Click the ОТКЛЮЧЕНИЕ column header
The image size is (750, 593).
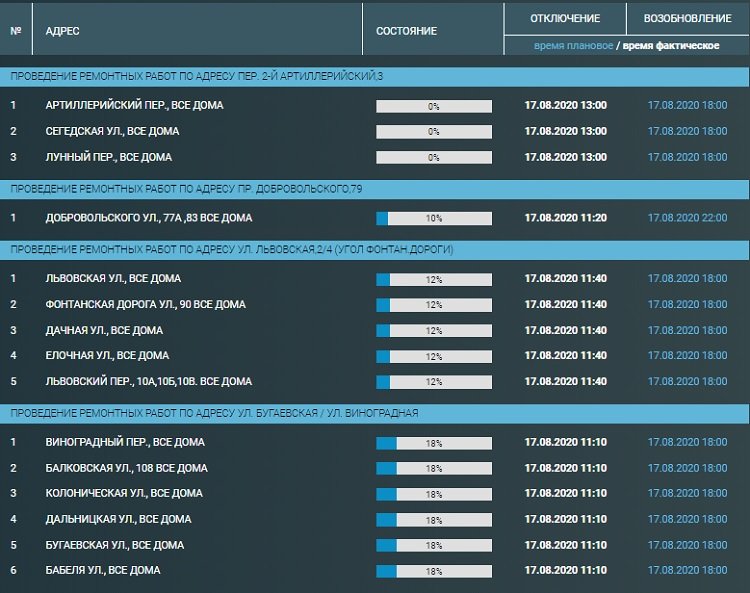pyautogui.click(x=565, y=18)
